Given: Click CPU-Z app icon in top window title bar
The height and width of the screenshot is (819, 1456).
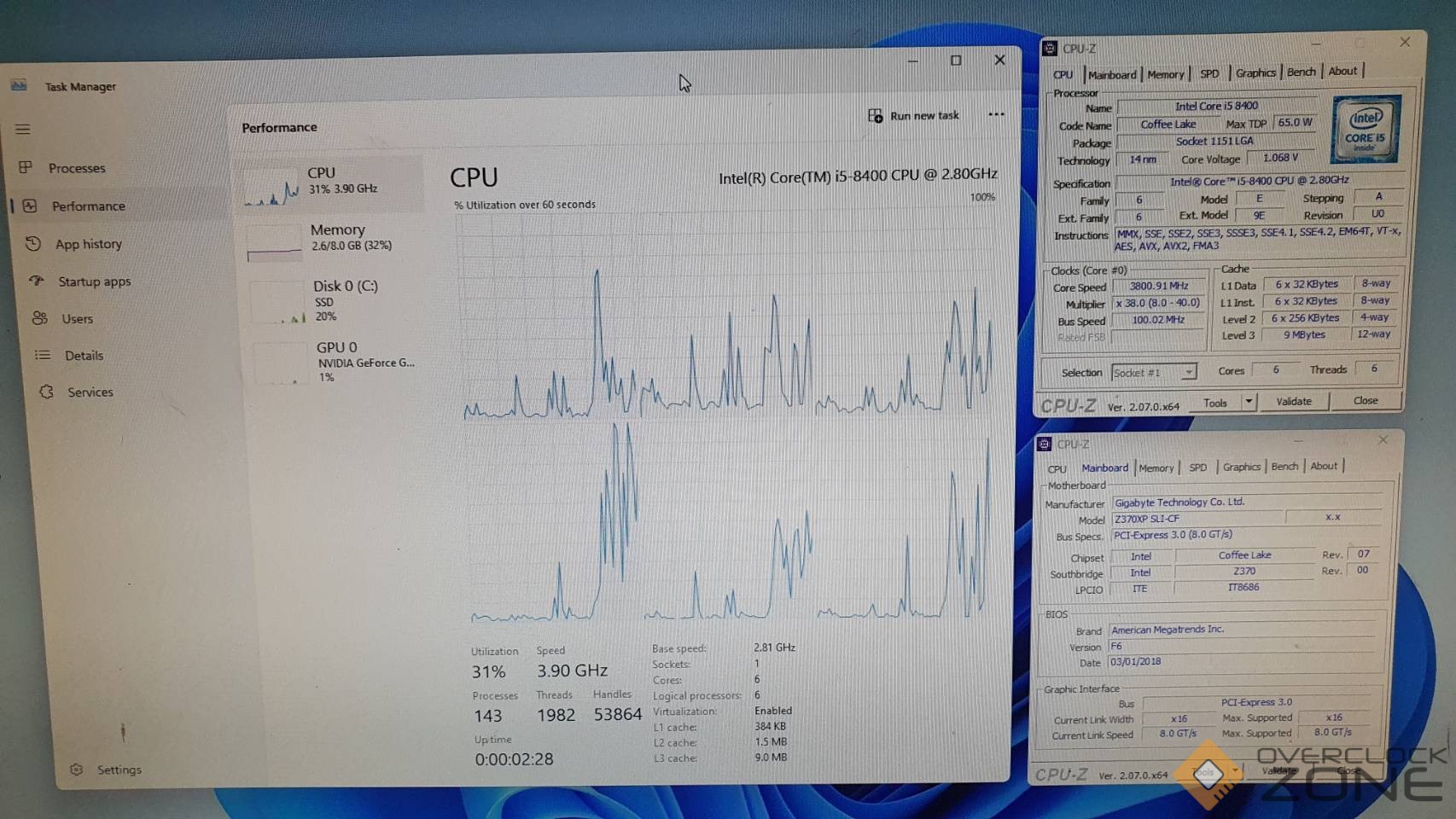Looking at the screenshot, I should pyautogui.click(x=1050, y=49).
